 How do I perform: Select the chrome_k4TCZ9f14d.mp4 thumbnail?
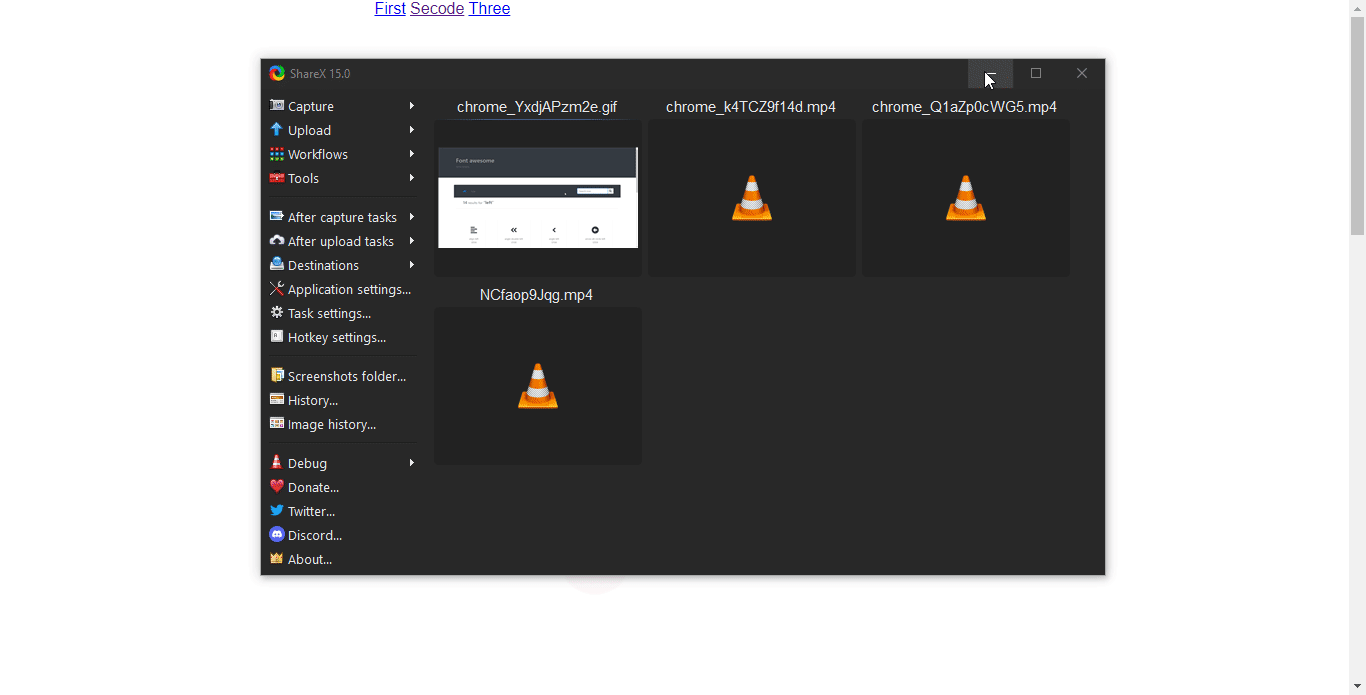752,198
